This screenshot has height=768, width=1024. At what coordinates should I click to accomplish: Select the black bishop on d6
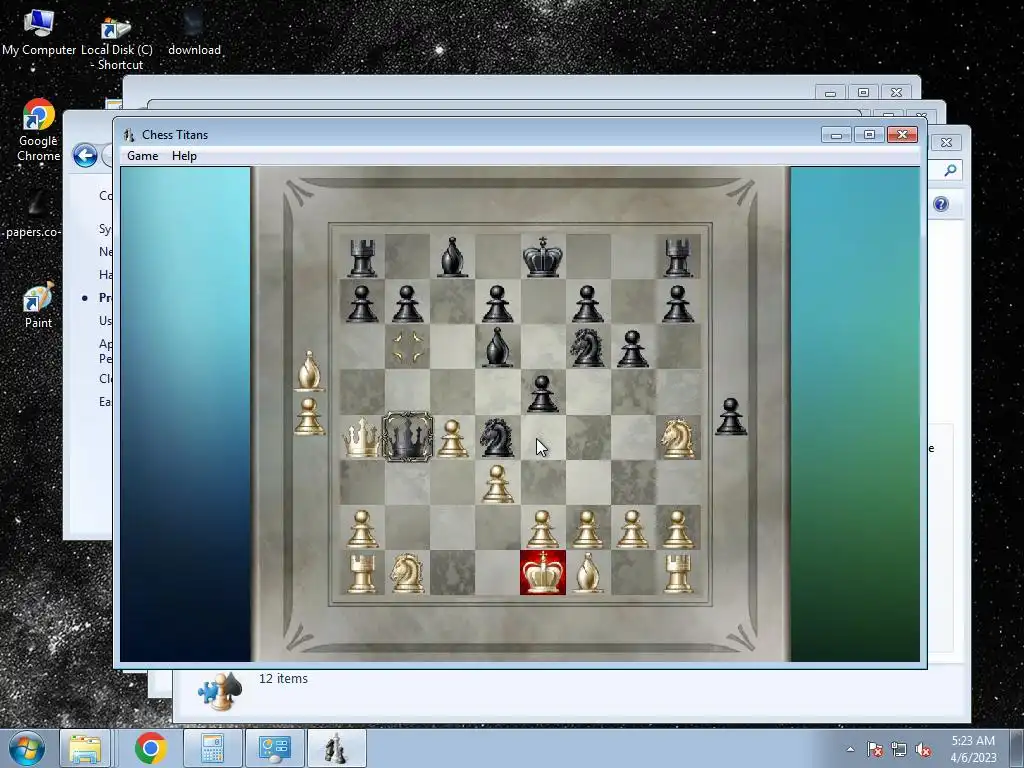tap(498, 347)
